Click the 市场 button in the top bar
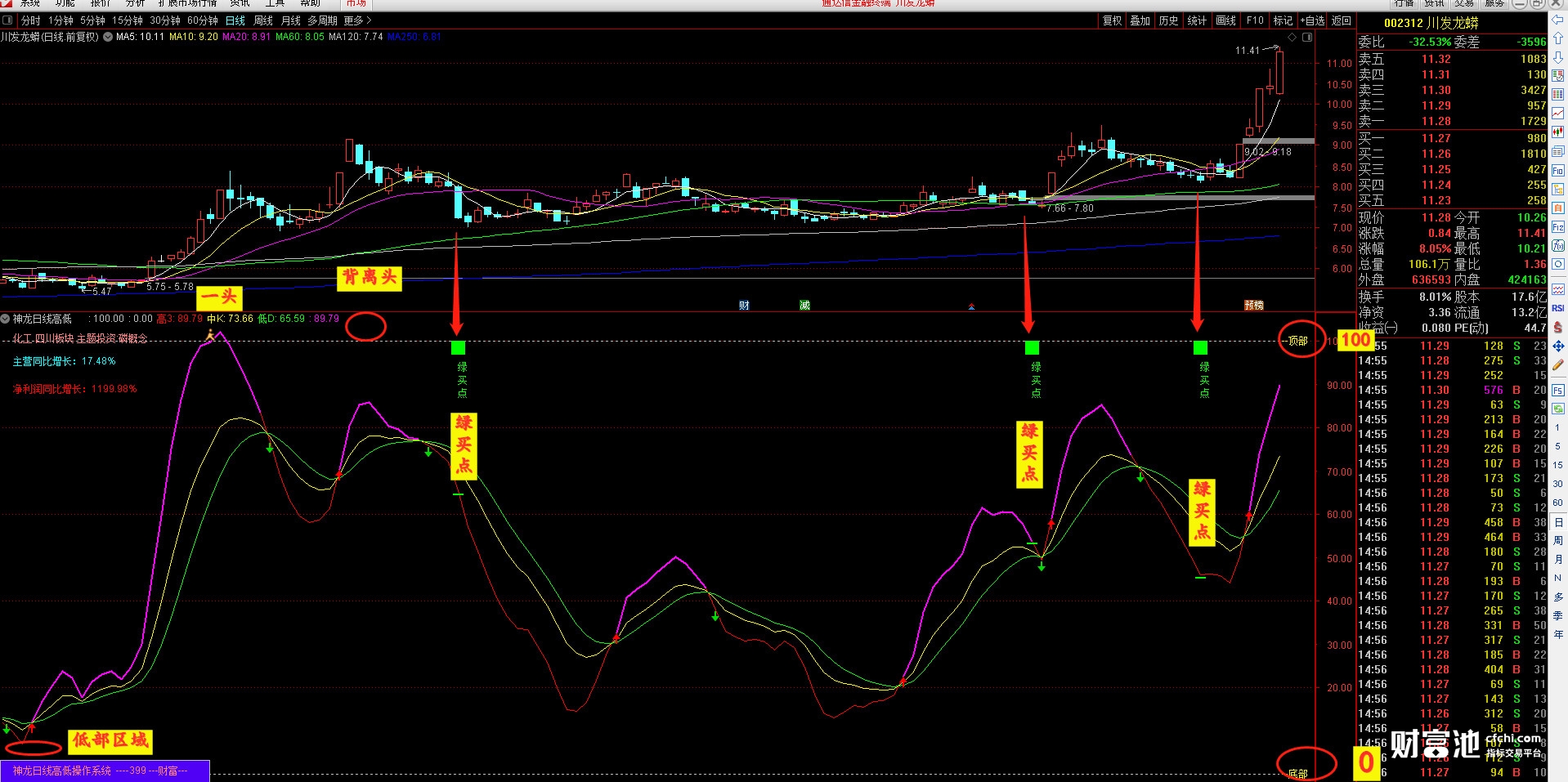Viewport: 1568px width, 782px height. tap(356, 3)
